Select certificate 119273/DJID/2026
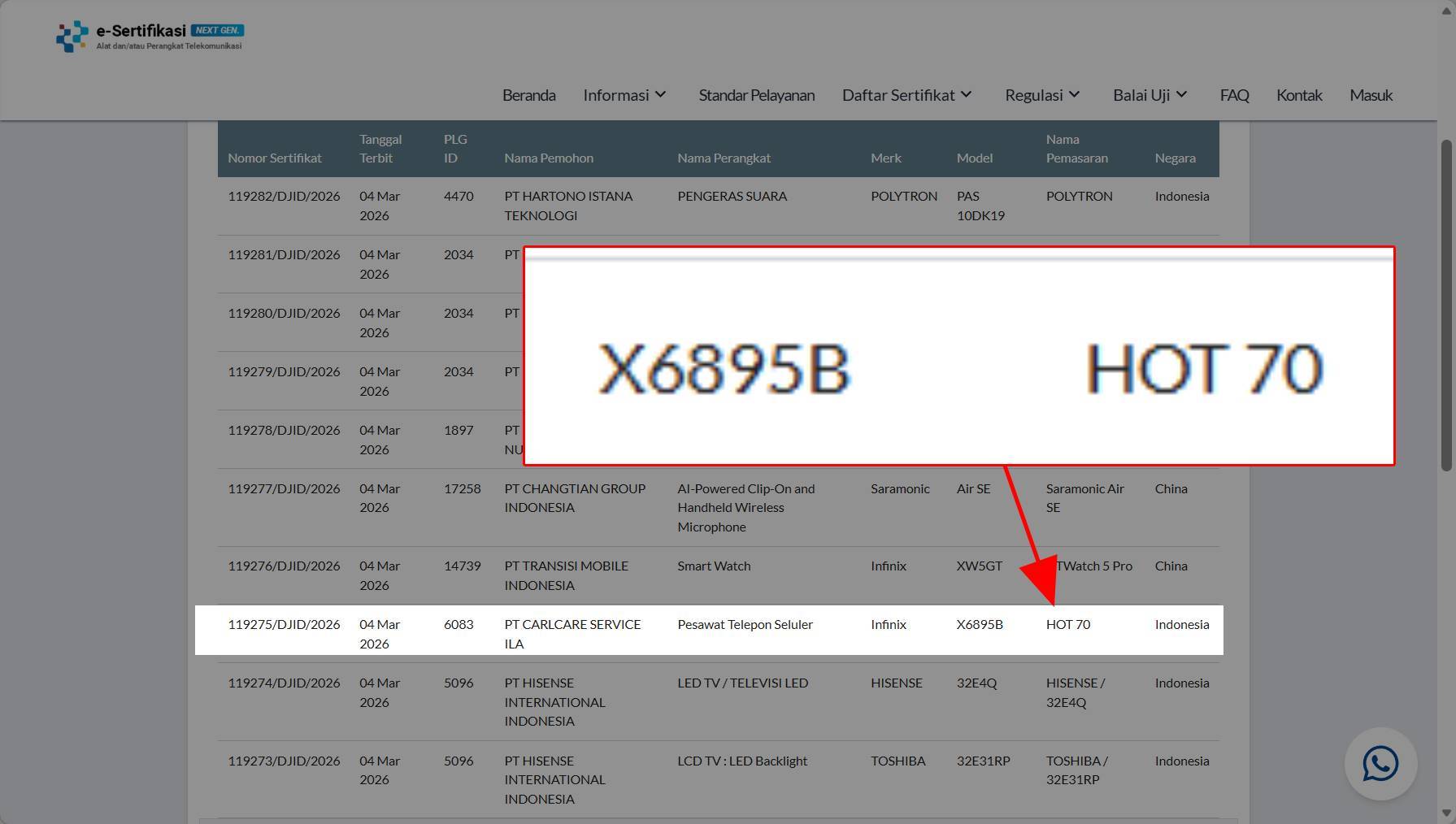 [284, 761]
